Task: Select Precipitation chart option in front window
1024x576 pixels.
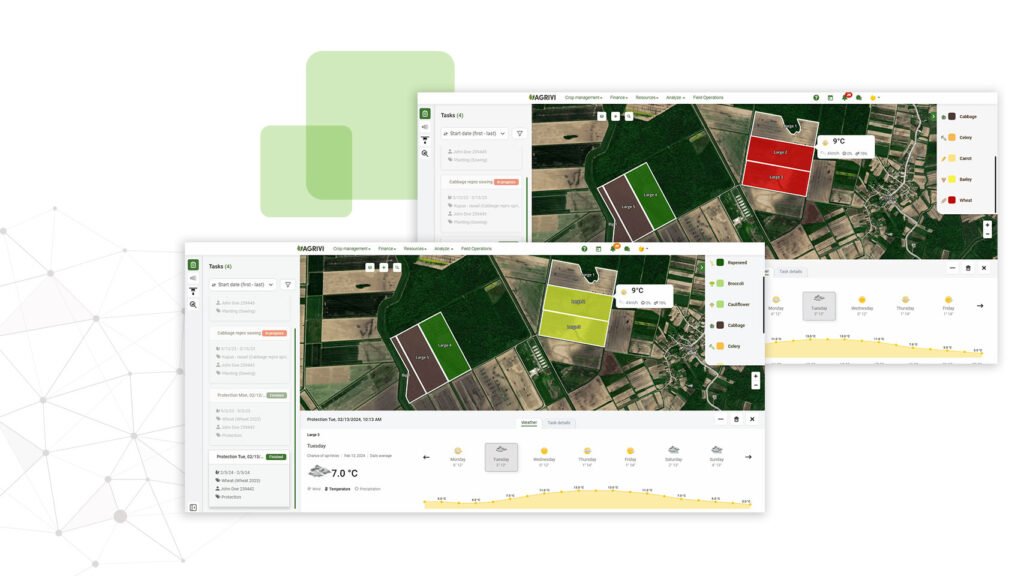Action: tap(368, 488)
